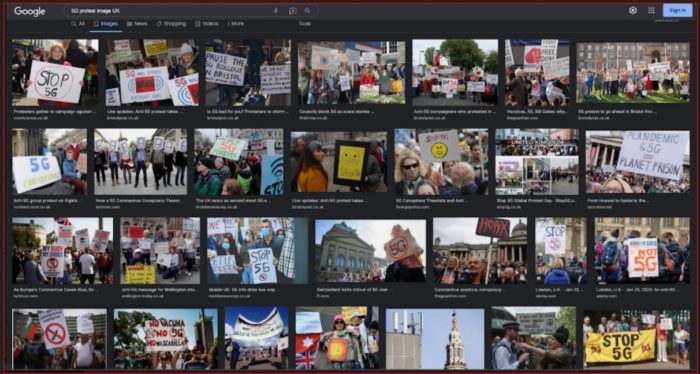Click the Sign in button
This screenshot has width=700, height=374.
coord(677,10)
